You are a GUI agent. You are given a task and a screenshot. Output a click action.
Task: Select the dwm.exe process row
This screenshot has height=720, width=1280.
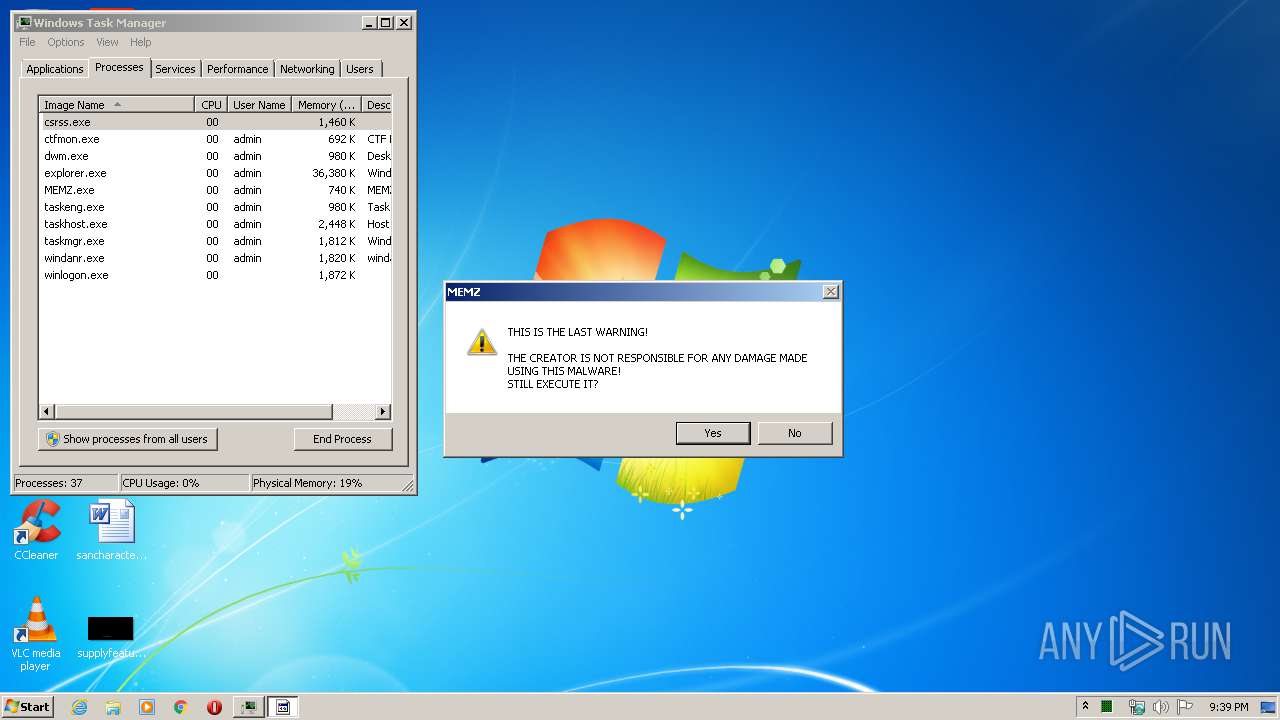pyautogui.click(x=215, y=156)
